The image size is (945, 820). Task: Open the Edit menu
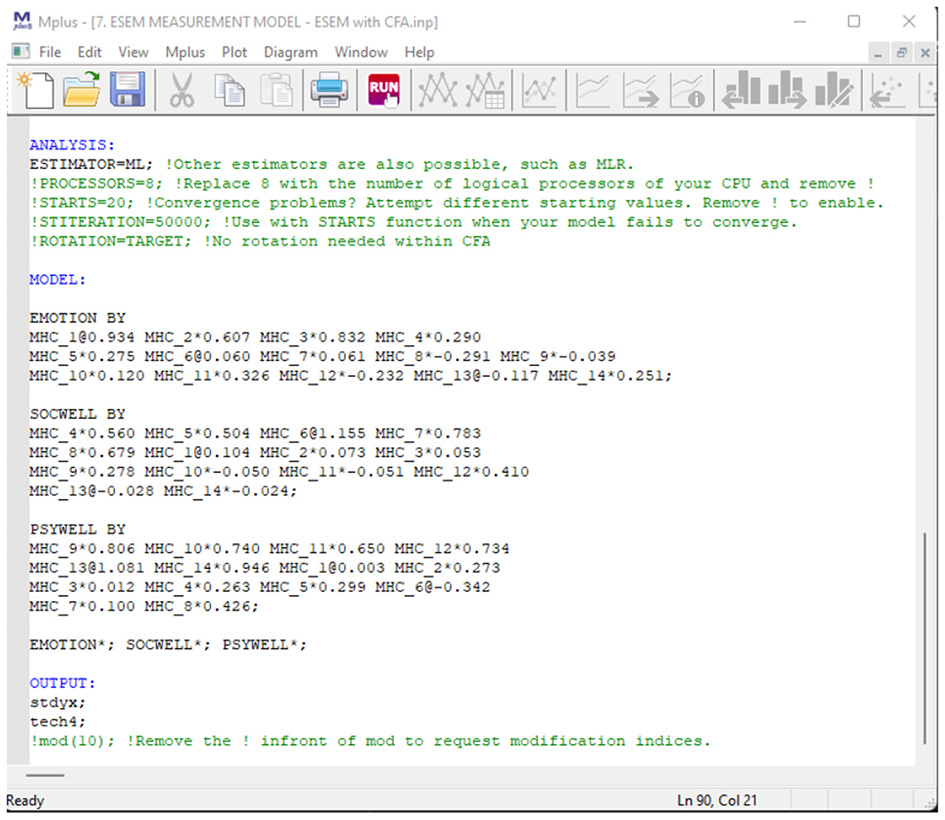pos(90,52)
